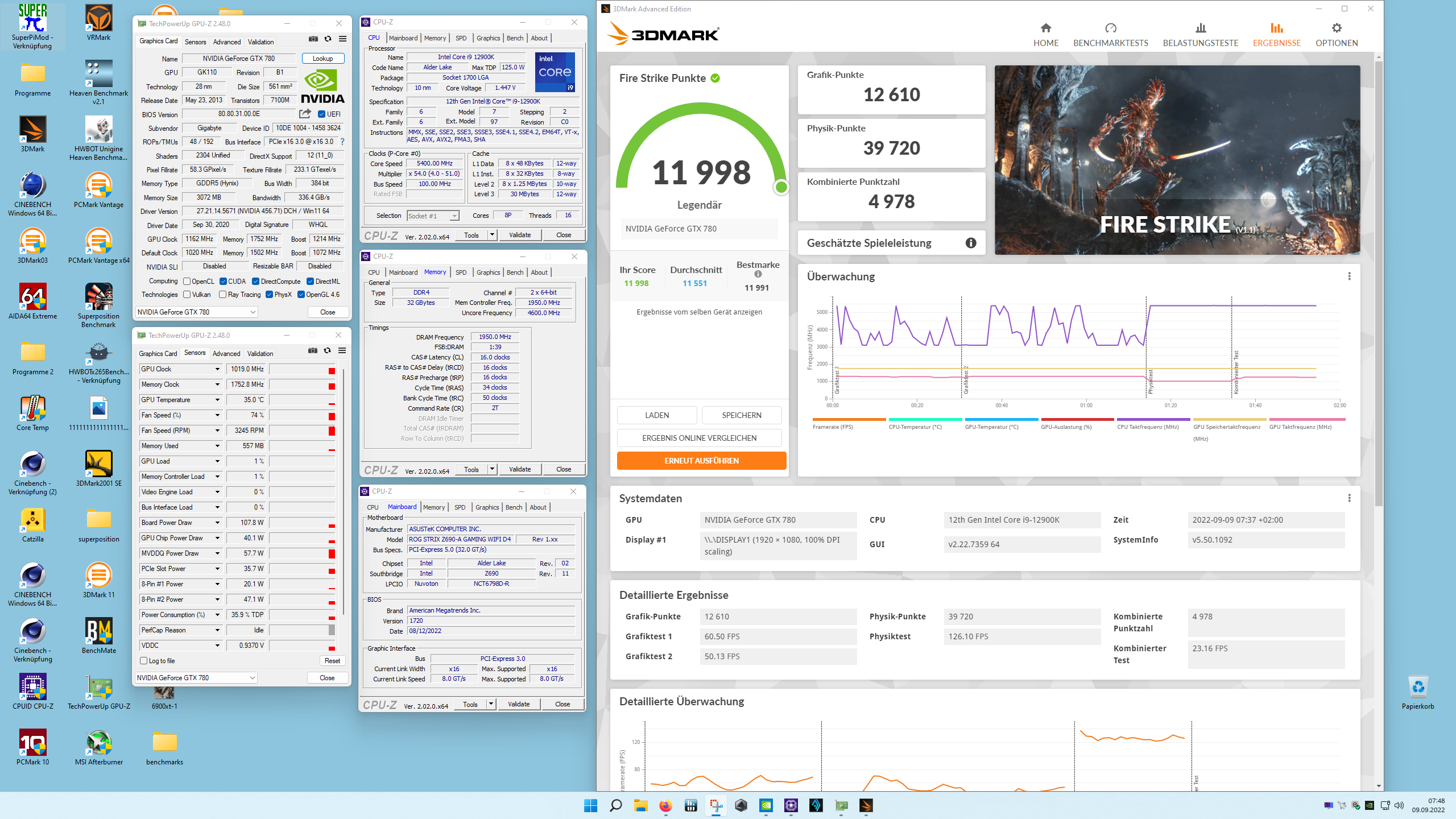The image size is (1456, 819).
Task: Toggle UEFI checkbox in GPU-Z
Action: tap(321, 114)
